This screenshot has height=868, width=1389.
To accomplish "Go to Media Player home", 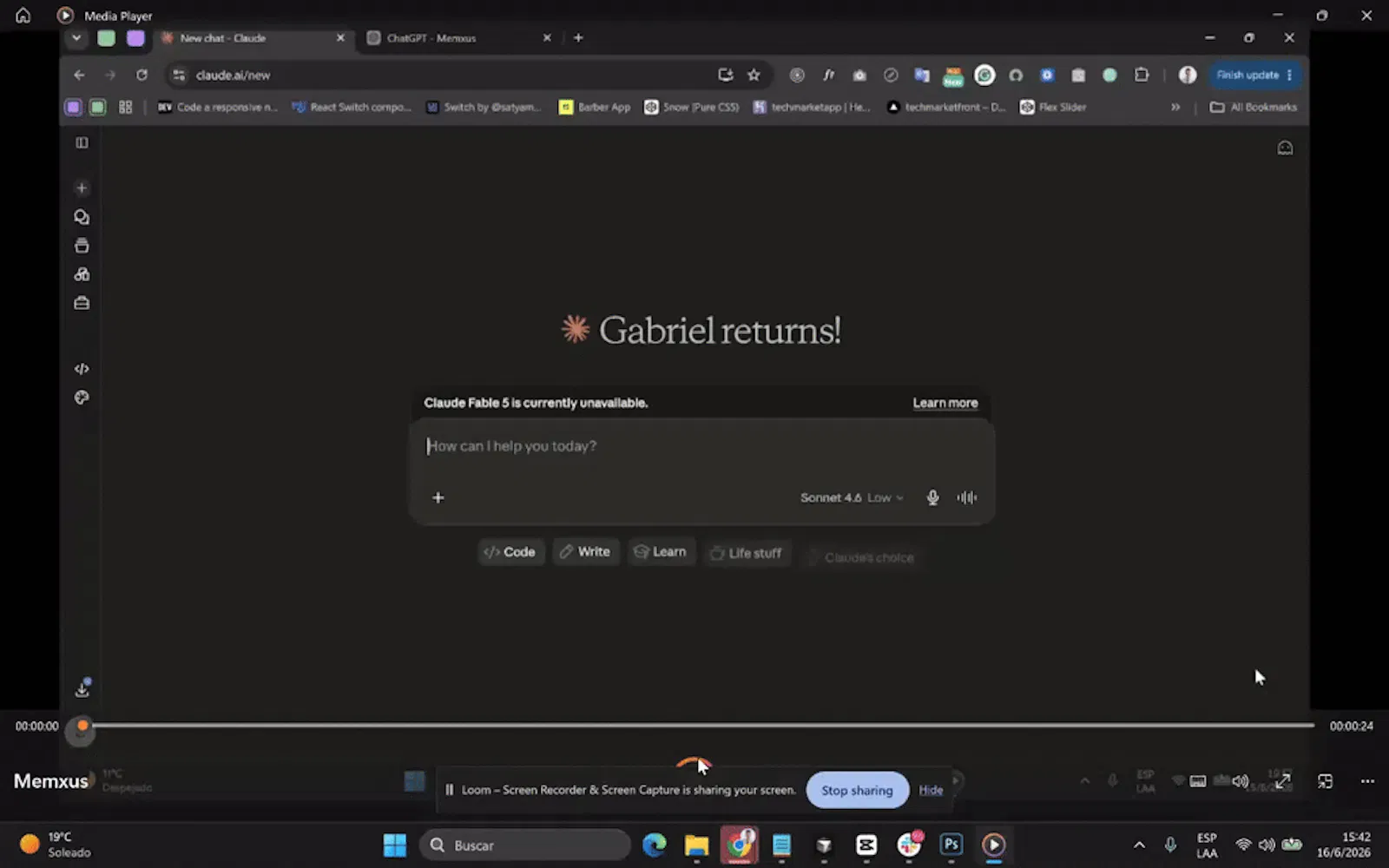I will [x=23, y=16].
